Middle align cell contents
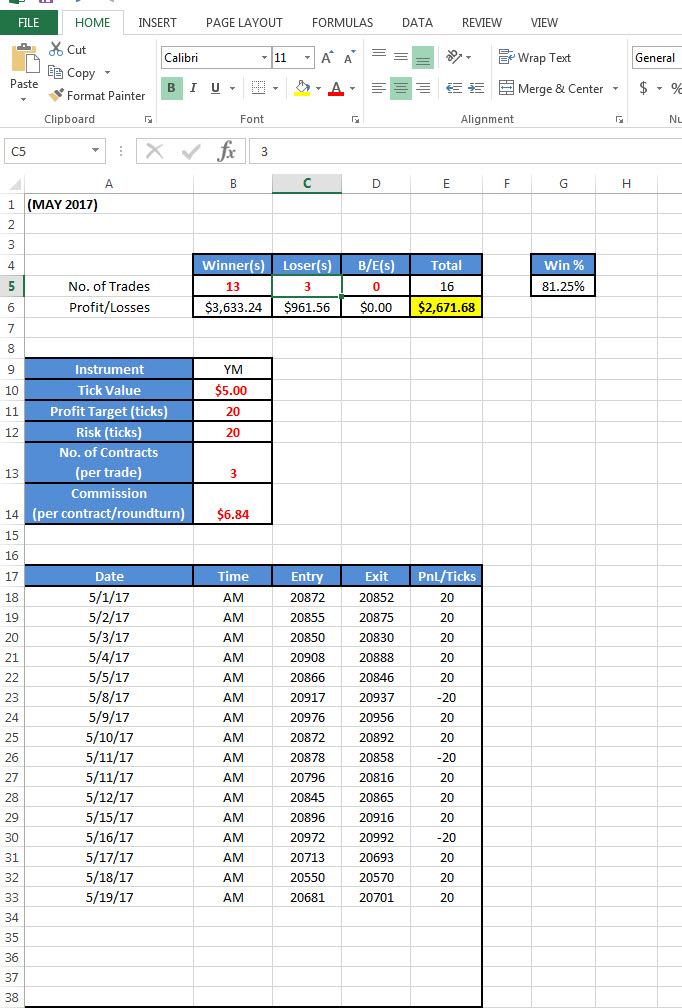The image size is (682, 1008). pos(401,57)
